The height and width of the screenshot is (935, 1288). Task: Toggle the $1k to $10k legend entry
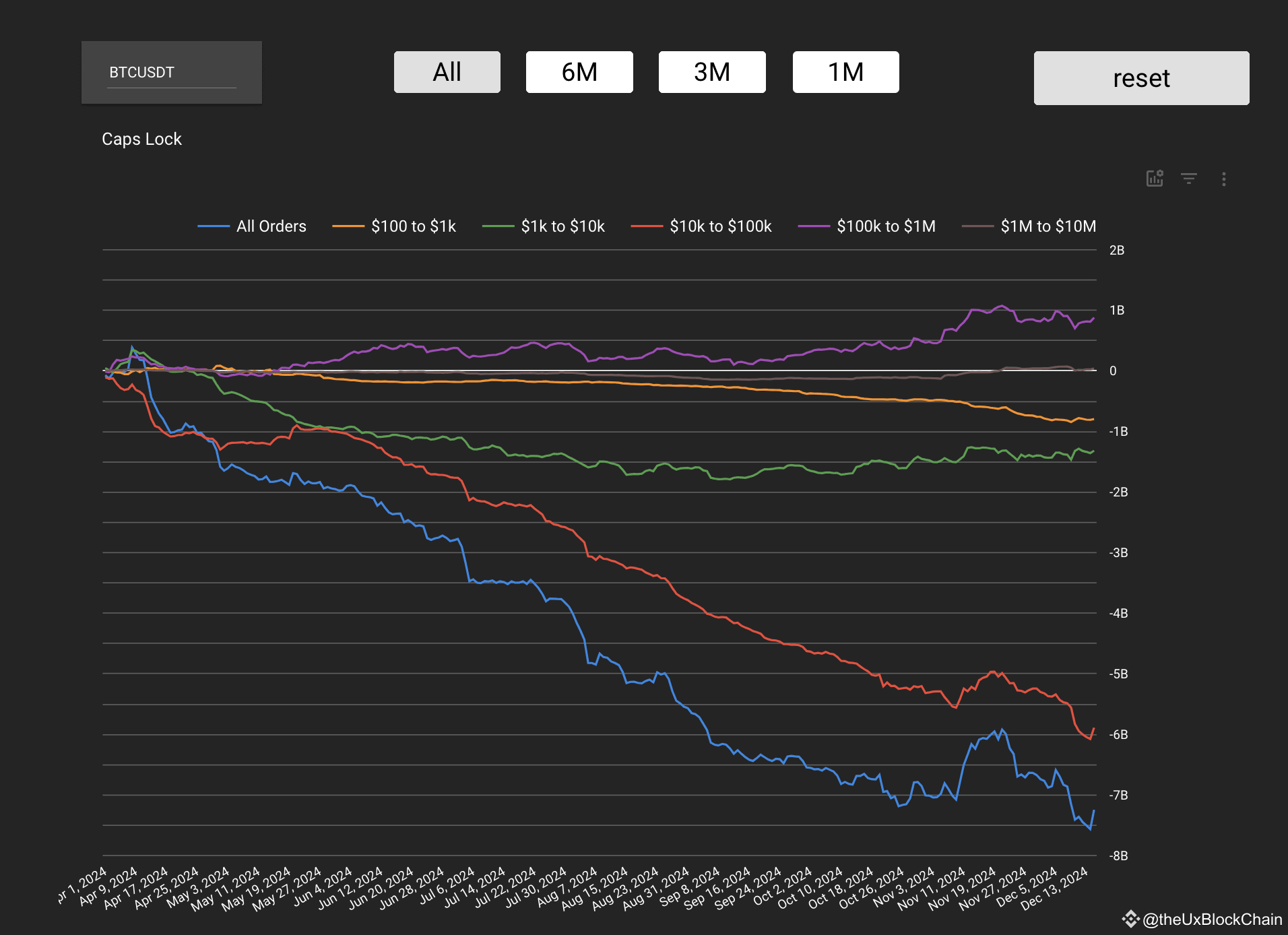(562, 226)
